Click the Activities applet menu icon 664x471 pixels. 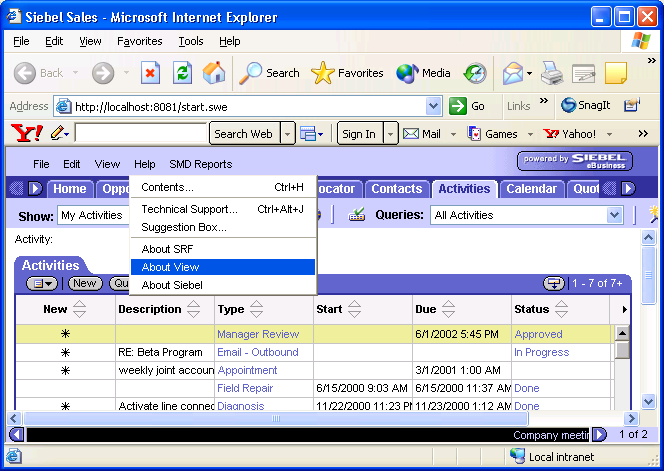coord(41,284)
